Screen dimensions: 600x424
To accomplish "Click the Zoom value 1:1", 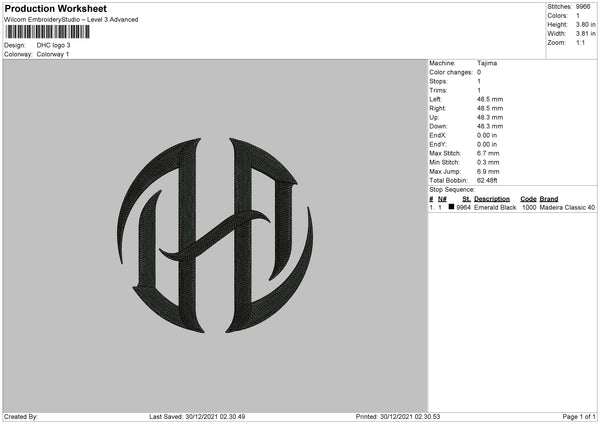I will coord(580,42).
